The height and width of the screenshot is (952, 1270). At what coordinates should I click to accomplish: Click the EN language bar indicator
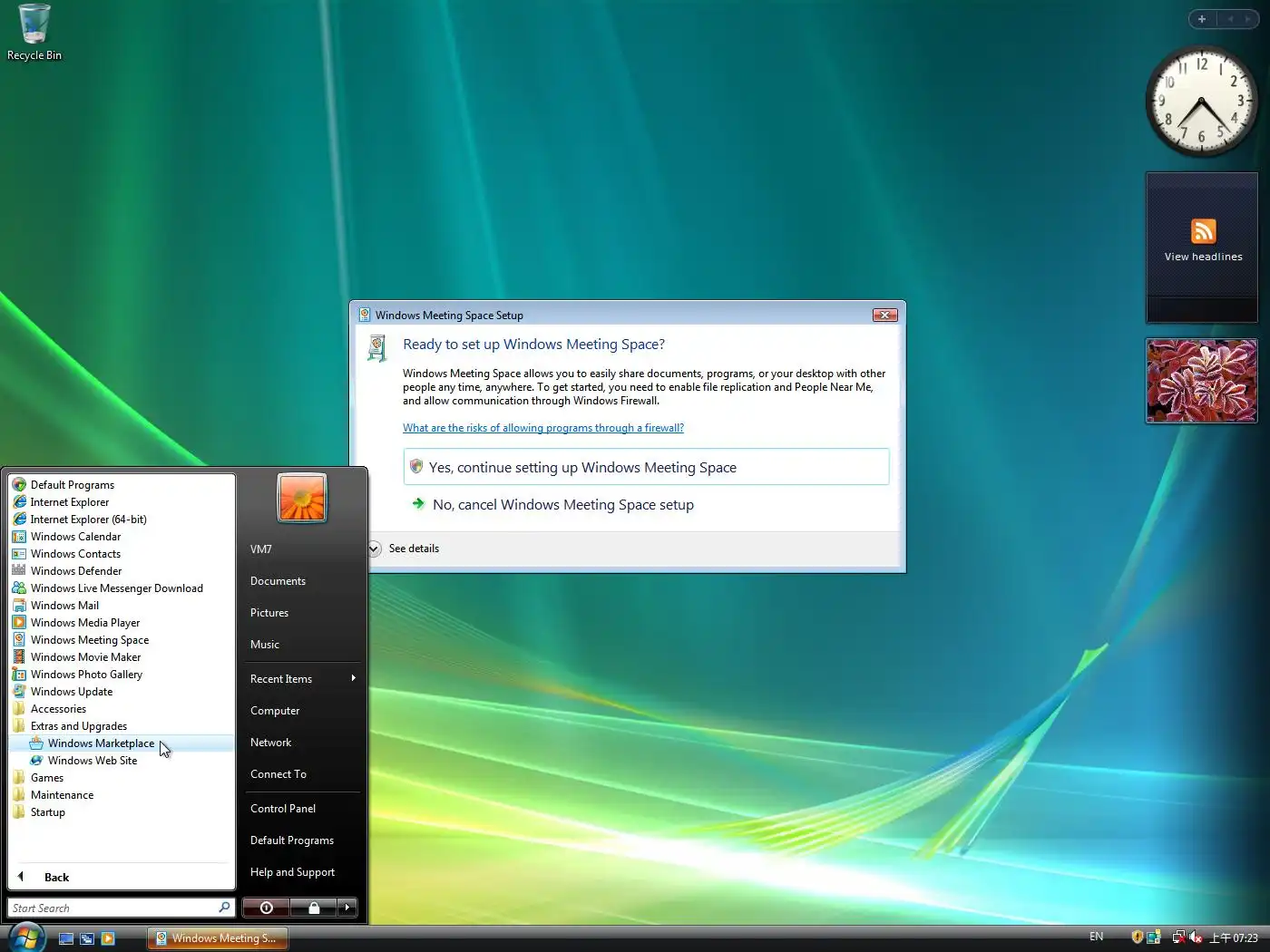(x=1097, y=937)
